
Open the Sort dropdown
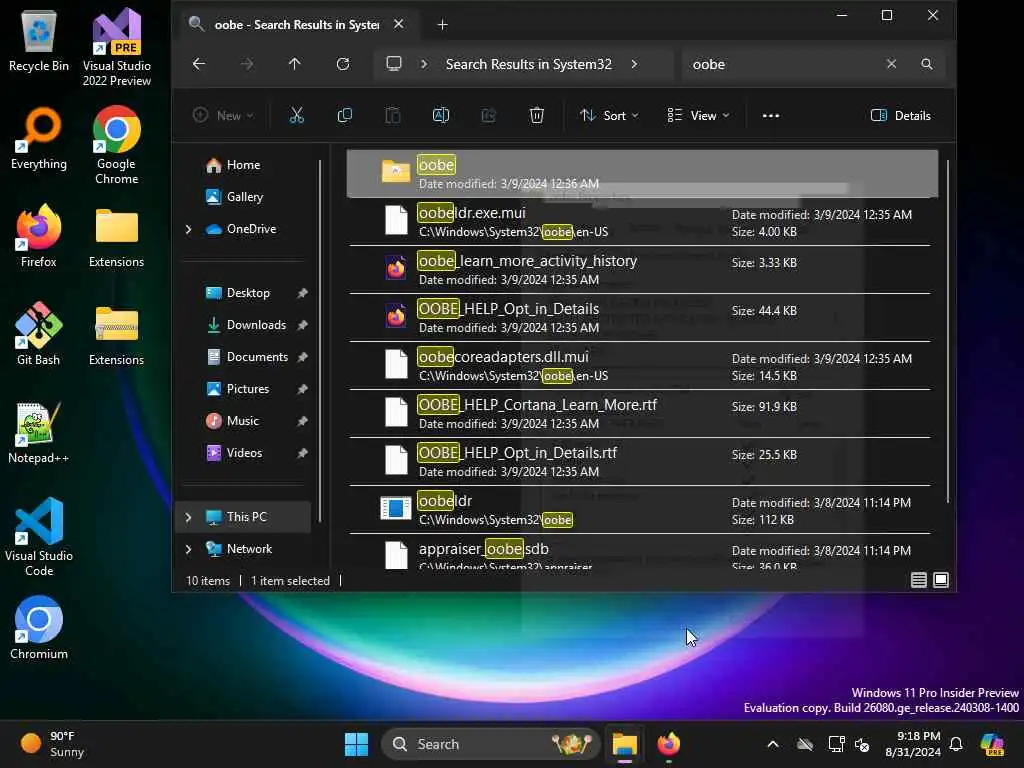609,116
